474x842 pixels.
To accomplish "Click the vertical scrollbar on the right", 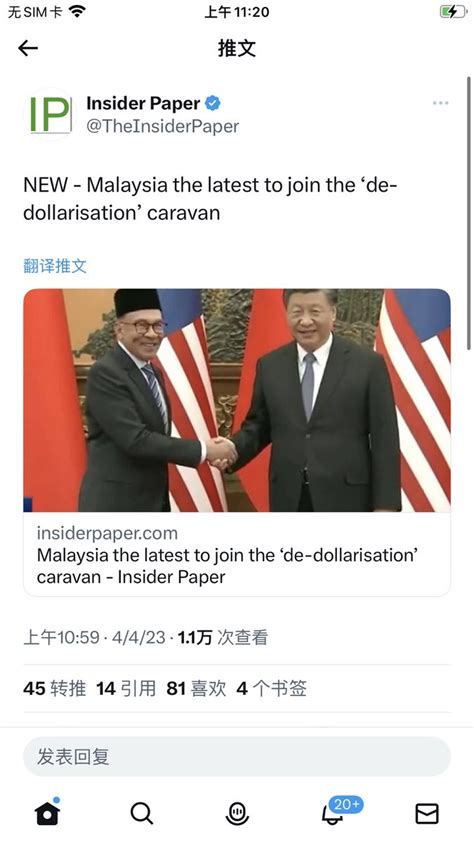I will [x=469, y=214].
